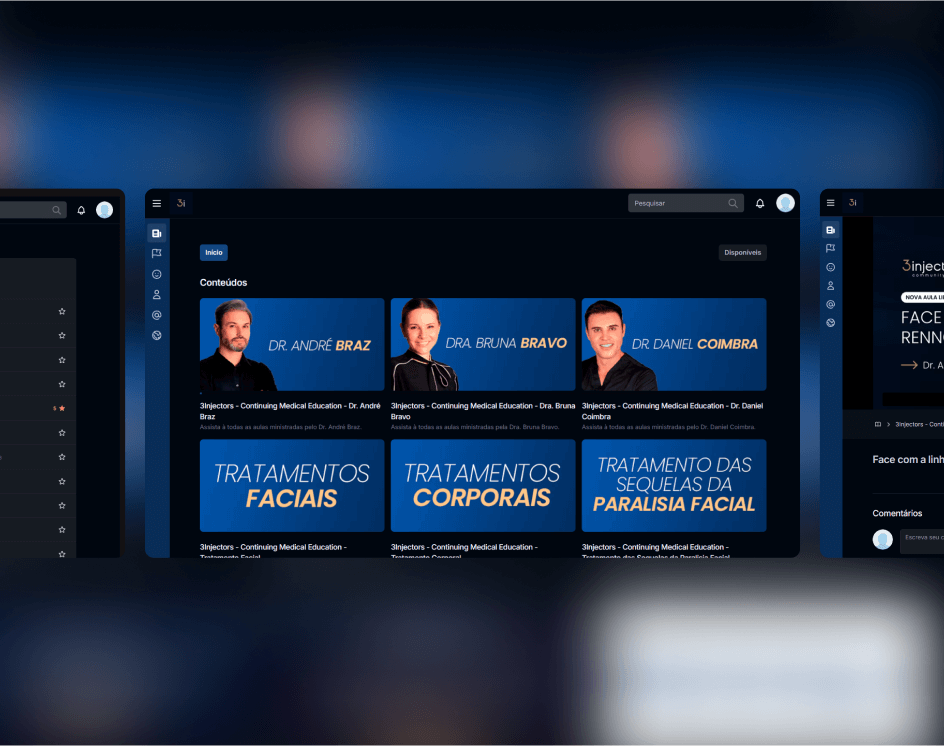
Task: Select the Início tab
Action: (x=214, y=252)
